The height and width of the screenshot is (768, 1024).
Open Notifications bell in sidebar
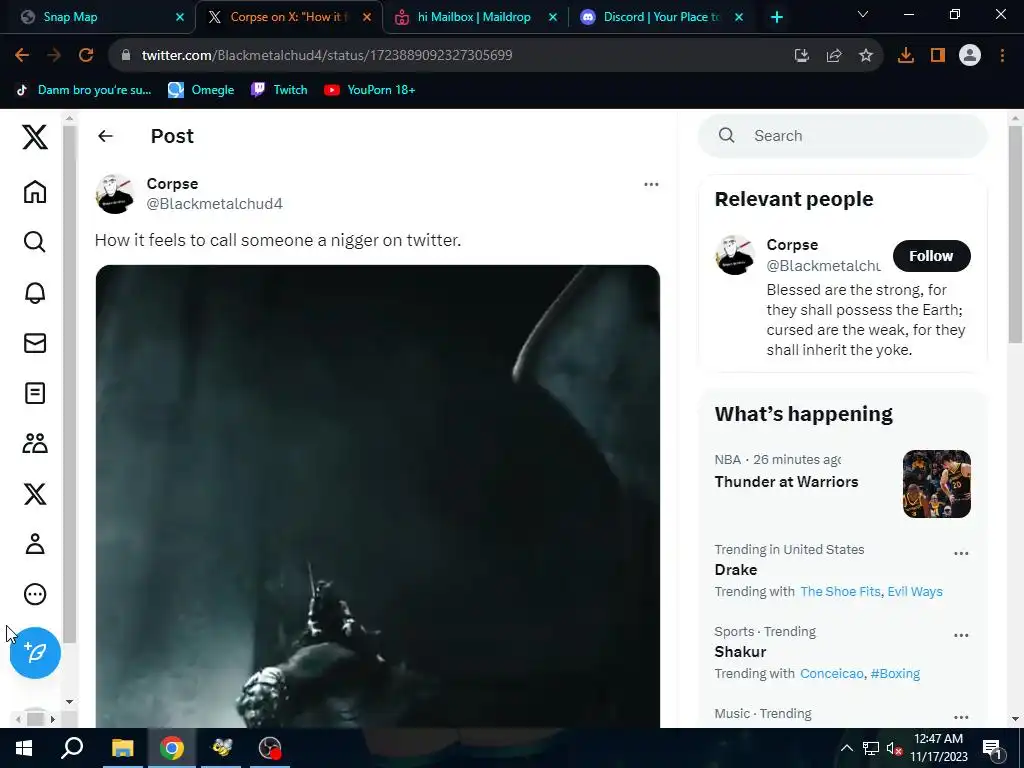point(35,293)
